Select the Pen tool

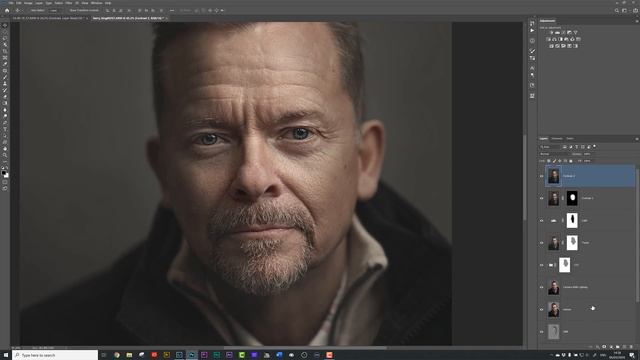click(5, 123)
